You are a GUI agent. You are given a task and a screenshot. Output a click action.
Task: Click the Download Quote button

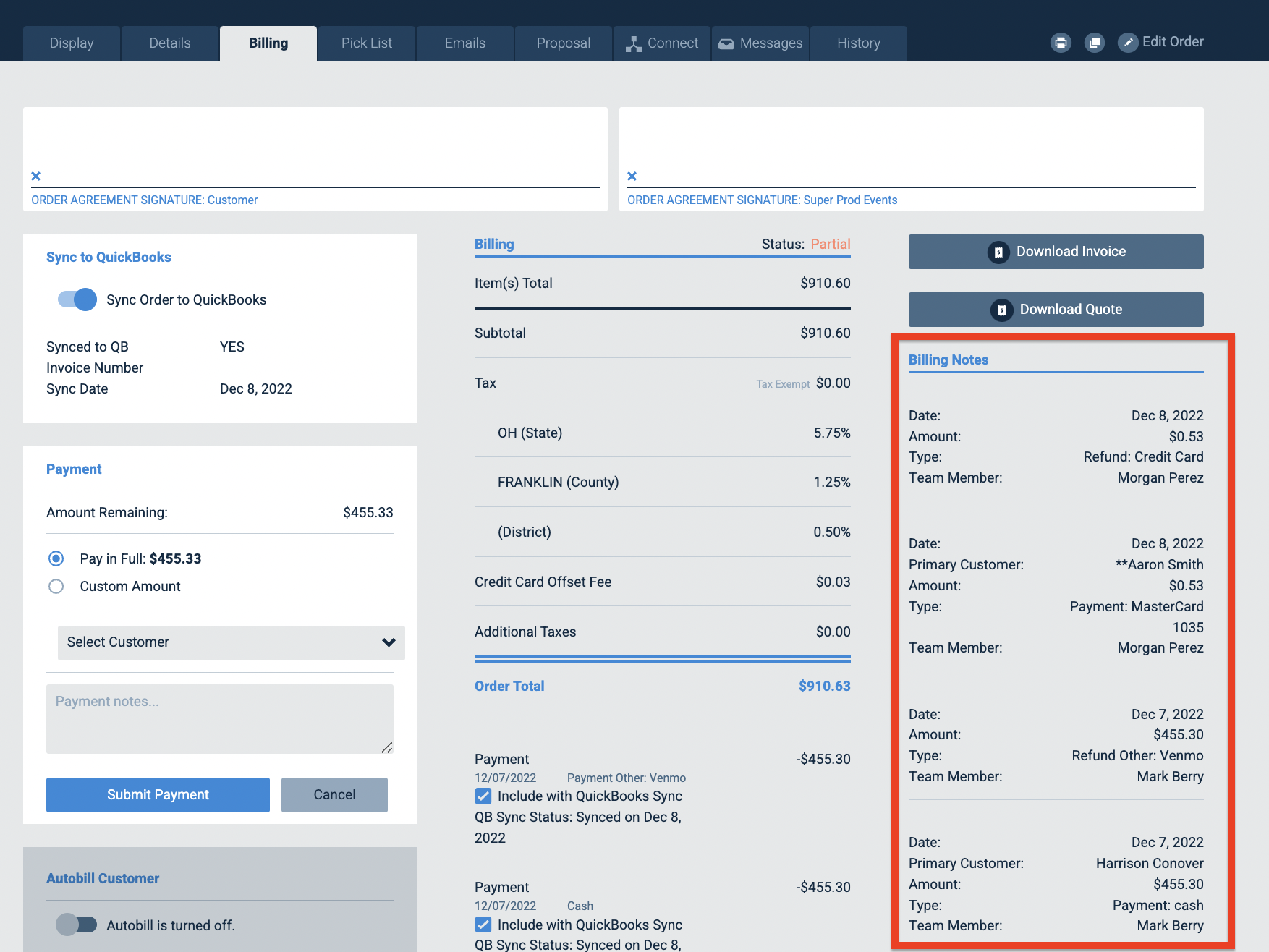click(x=1056, y=310)
